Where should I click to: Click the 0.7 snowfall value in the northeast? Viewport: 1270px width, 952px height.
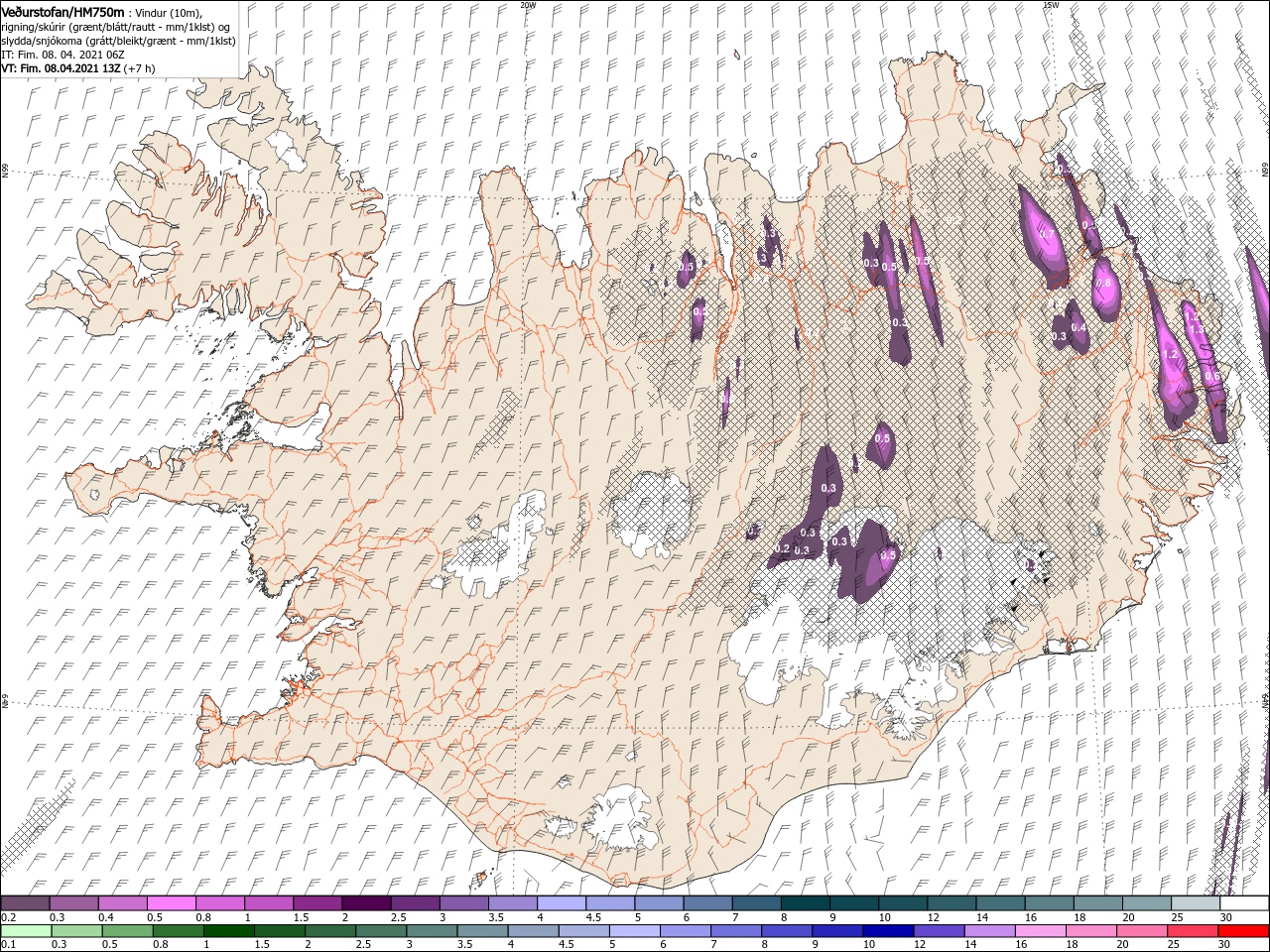point(1046,233)
